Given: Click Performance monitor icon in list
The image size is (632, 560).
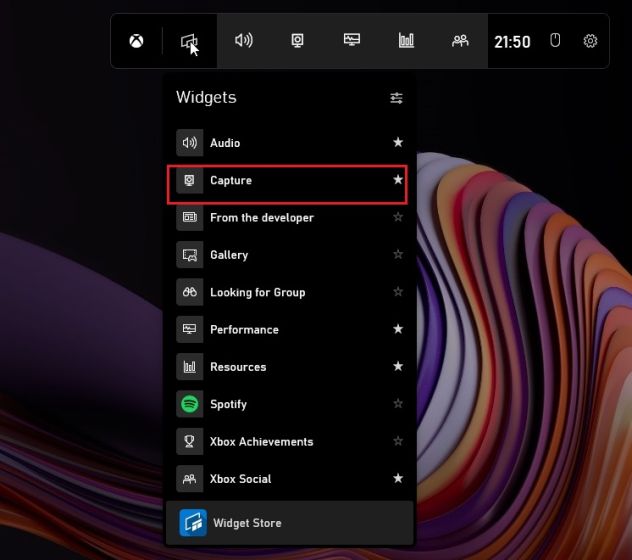Looking at the screenshot, I should tap(189, 329).
